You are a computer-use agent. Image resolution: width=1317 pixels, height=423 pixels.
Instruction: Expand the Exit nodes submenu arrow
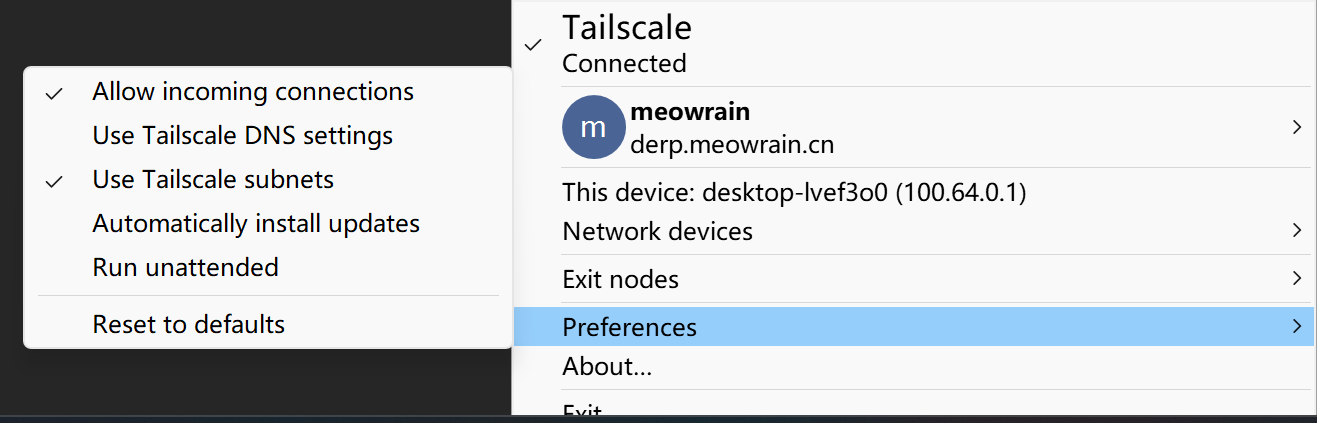(1296, 278)
